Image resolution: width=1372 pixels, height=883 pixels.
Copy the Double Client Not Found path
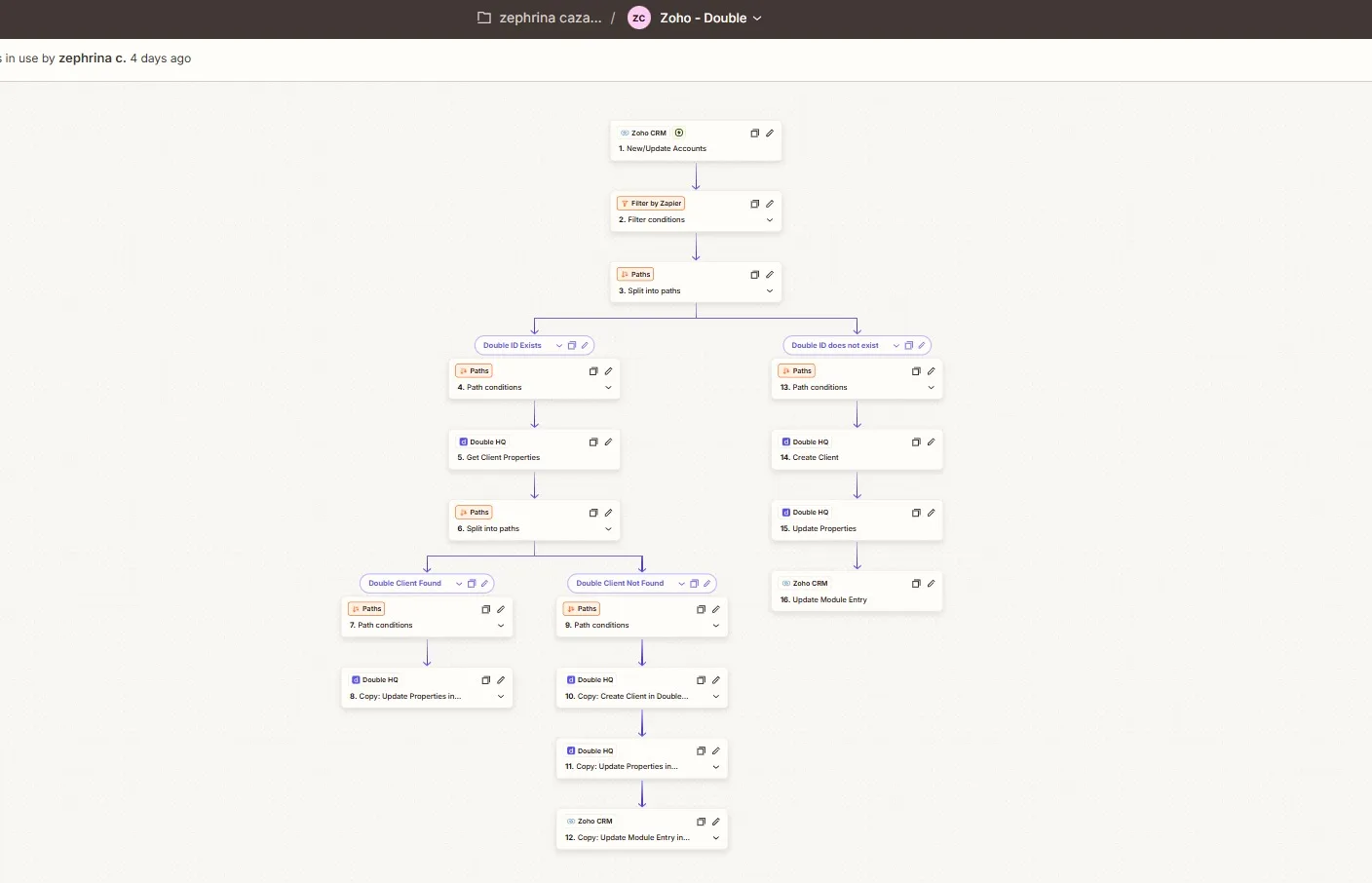[694, 584]
